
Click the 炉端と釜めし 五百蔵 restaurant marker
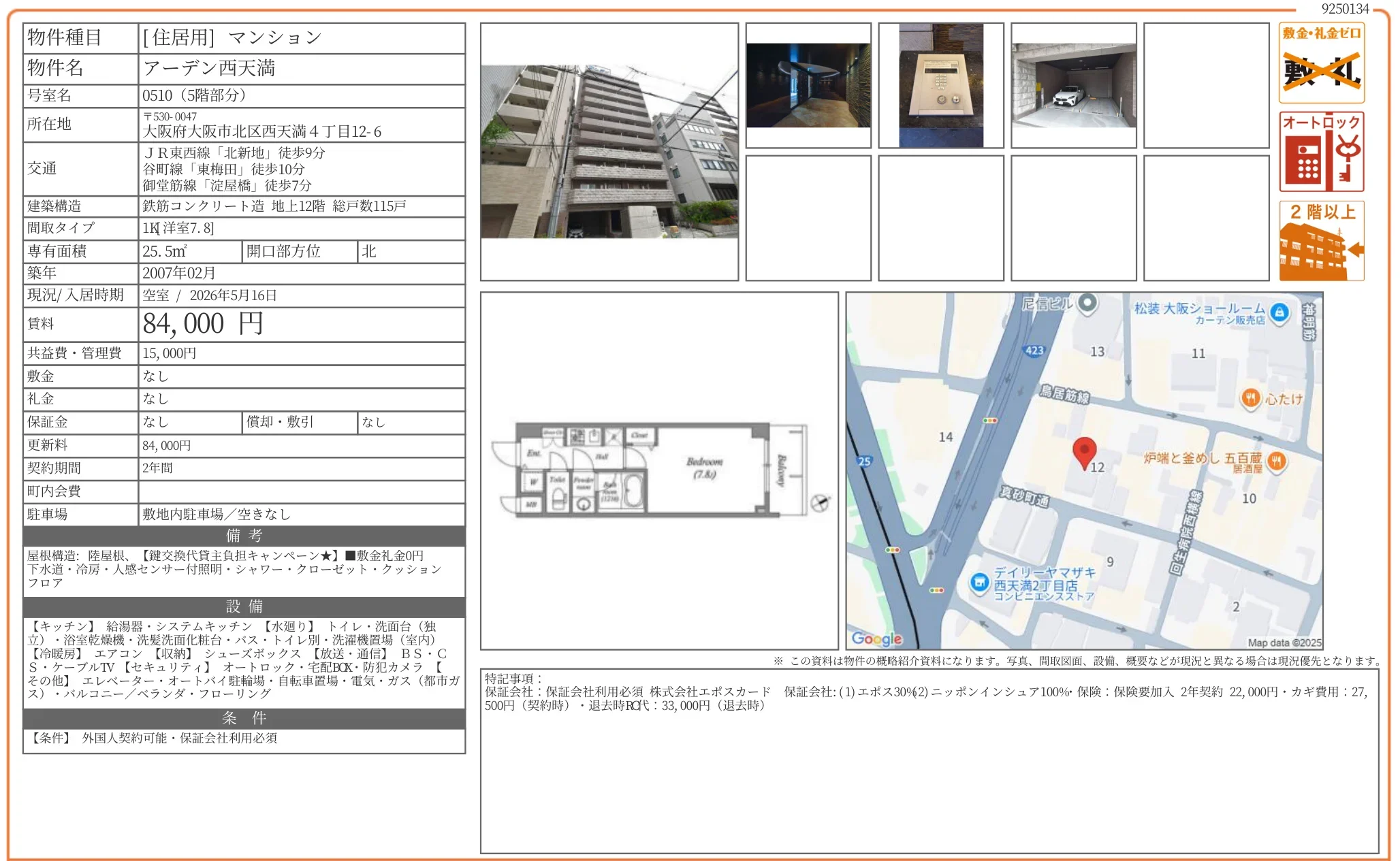point(1277,461)
